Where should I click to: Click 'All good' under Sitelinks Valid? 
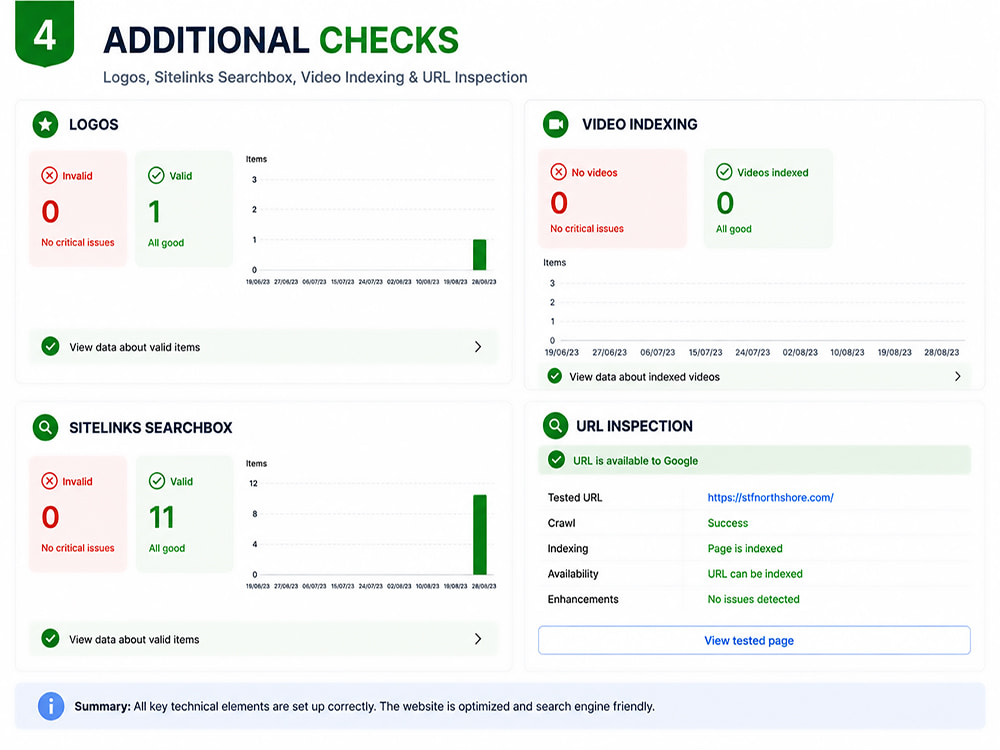pyautogui.click(x=166, y=548)
